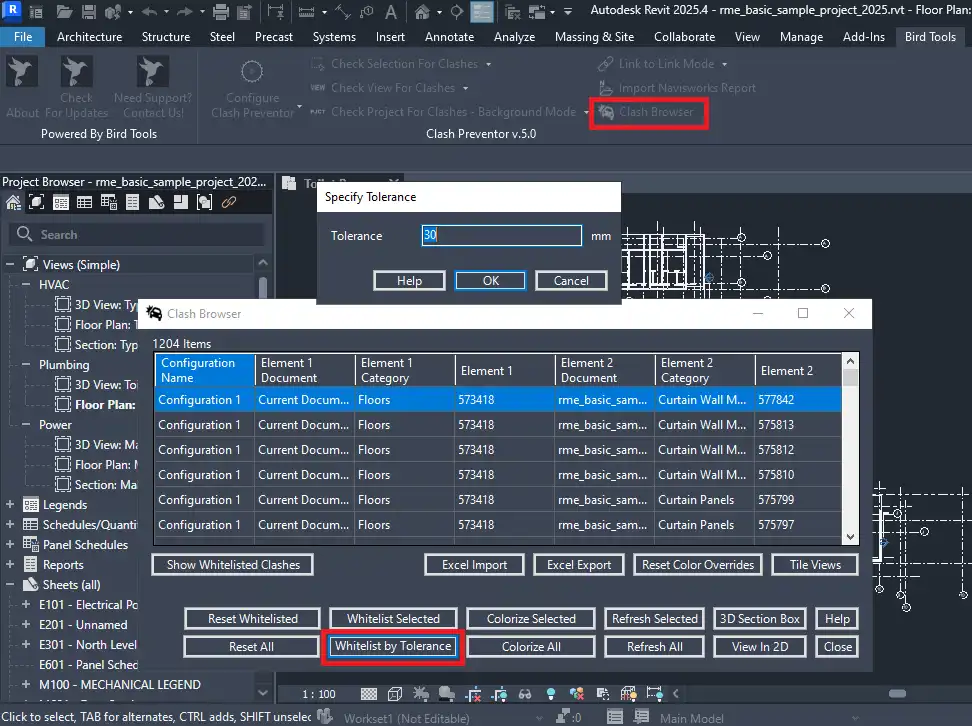Expand the Legends tree node

click(x=10, y=505)
